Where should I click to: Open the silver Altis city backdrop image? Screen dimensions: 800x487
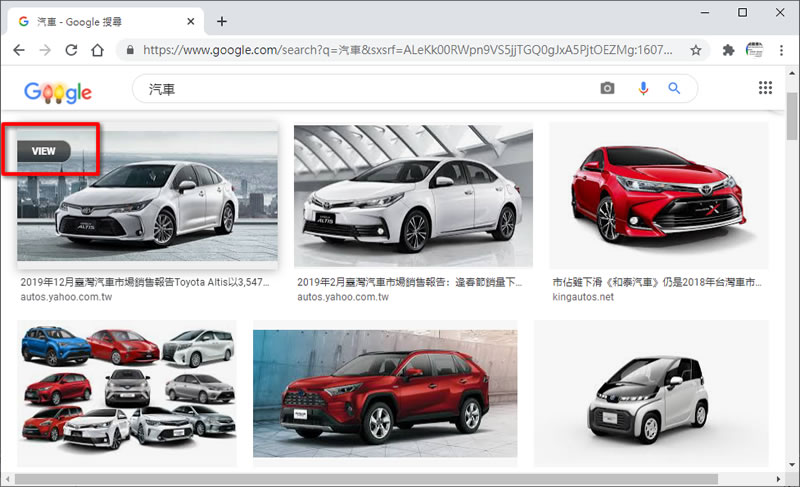click(147, 196)
